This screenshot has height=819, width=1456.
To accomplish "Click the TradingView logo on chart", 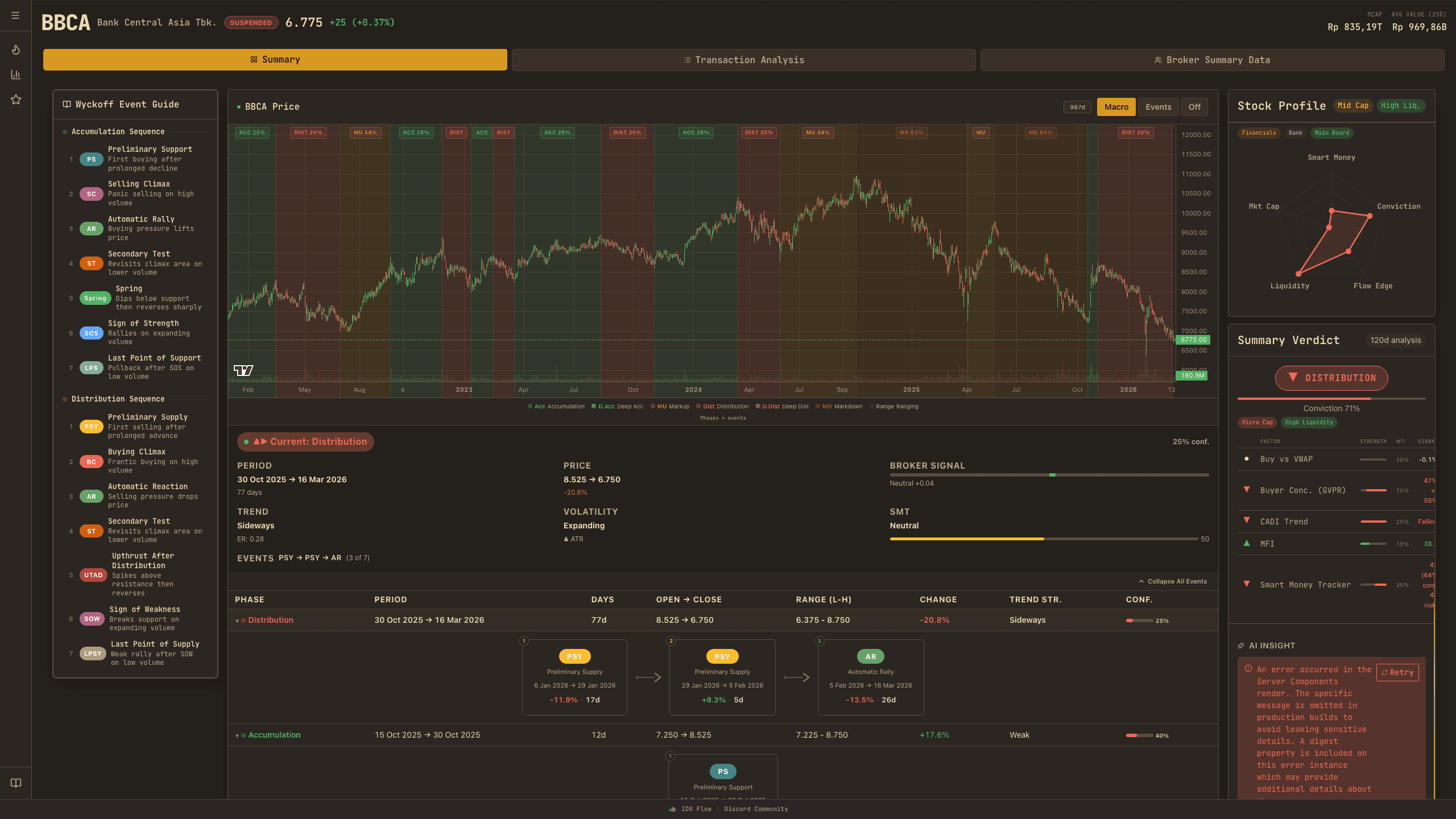I will (243, 370).
